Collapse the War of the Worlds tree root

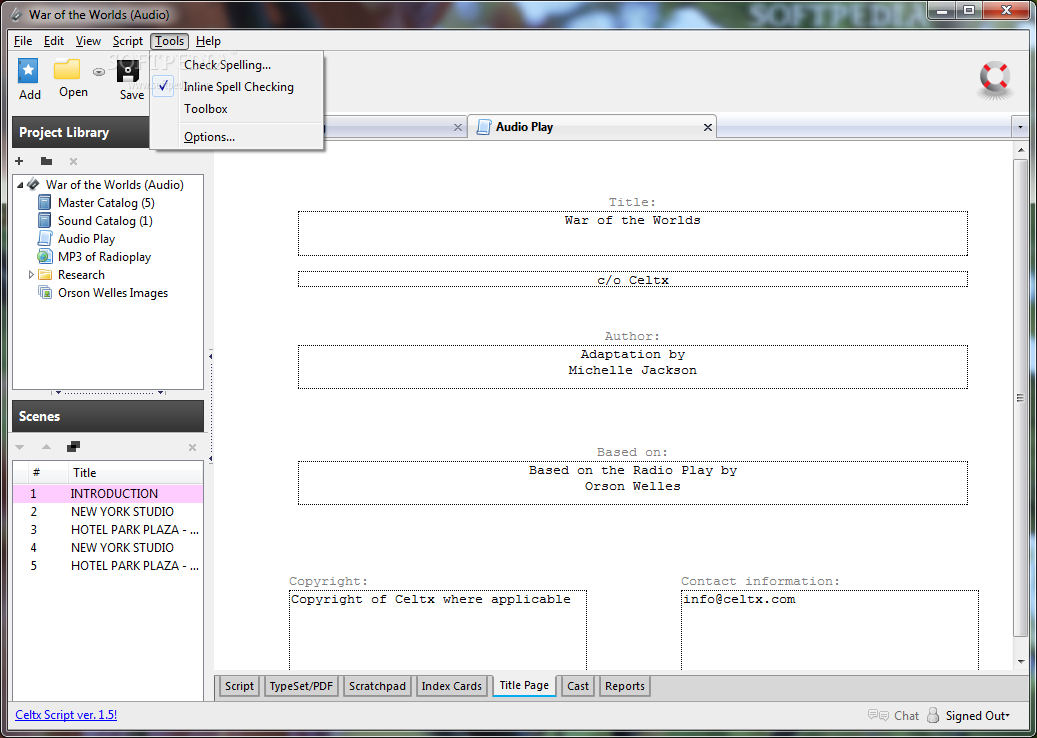19,184
